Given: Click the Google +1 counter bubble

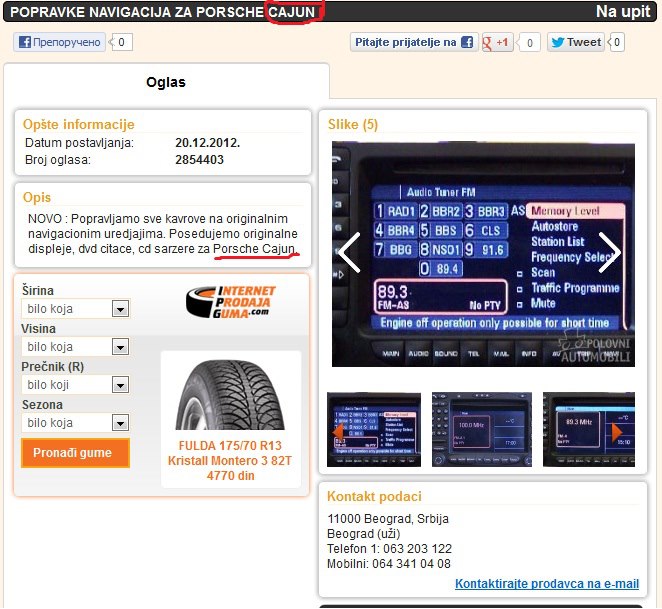Looking at the screenshot, I should click(x=529, y=43).
